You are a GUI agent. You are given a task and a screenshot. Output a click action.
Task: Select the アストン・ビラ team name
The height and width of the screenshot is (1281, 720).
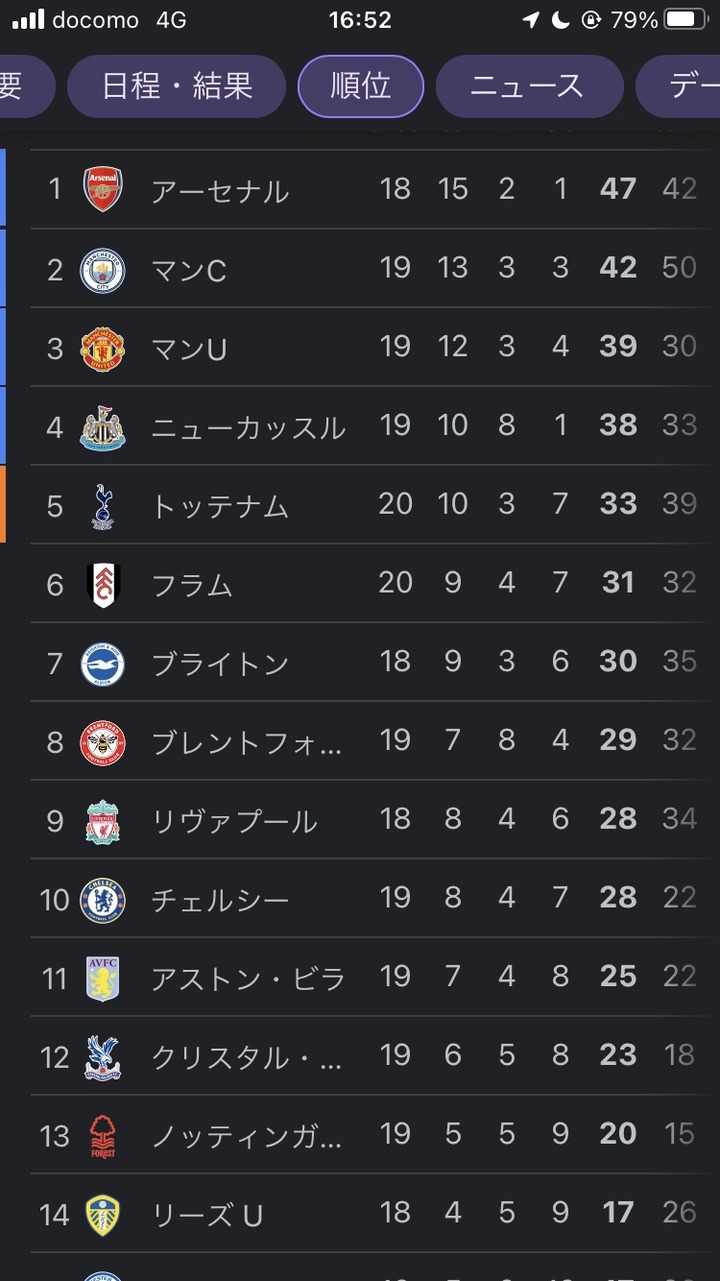click(x=248, y=979)
